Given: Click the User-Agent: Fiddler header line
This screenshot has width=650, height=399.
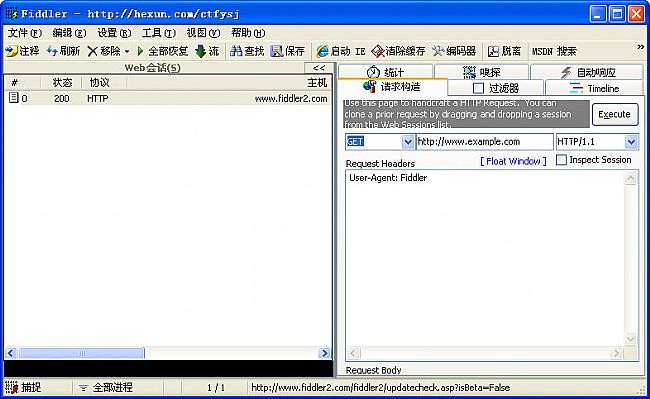Looking at the screenshot, I should 388,178.
